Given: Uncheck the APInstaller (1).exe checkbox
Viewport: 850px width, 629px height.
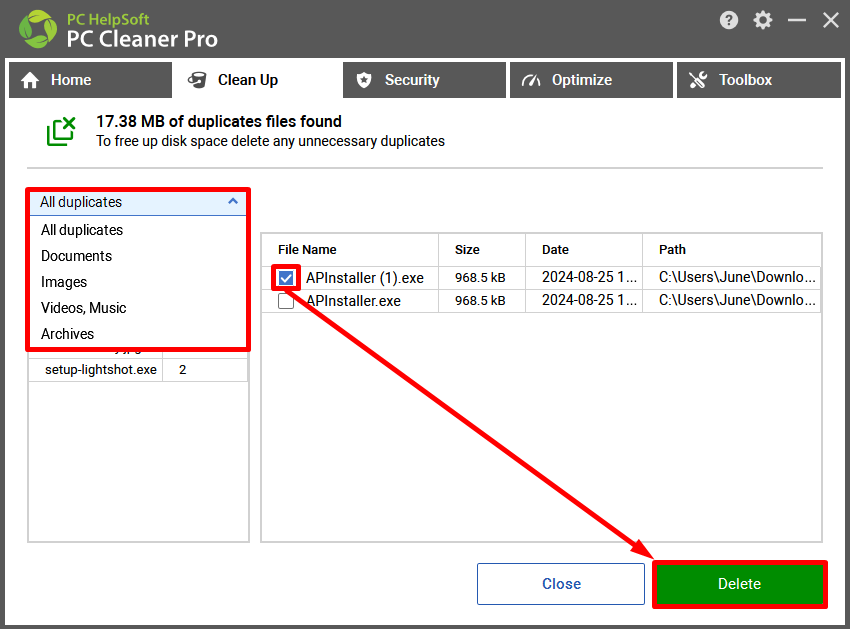Looking at the screenshot, I should 286,278.
